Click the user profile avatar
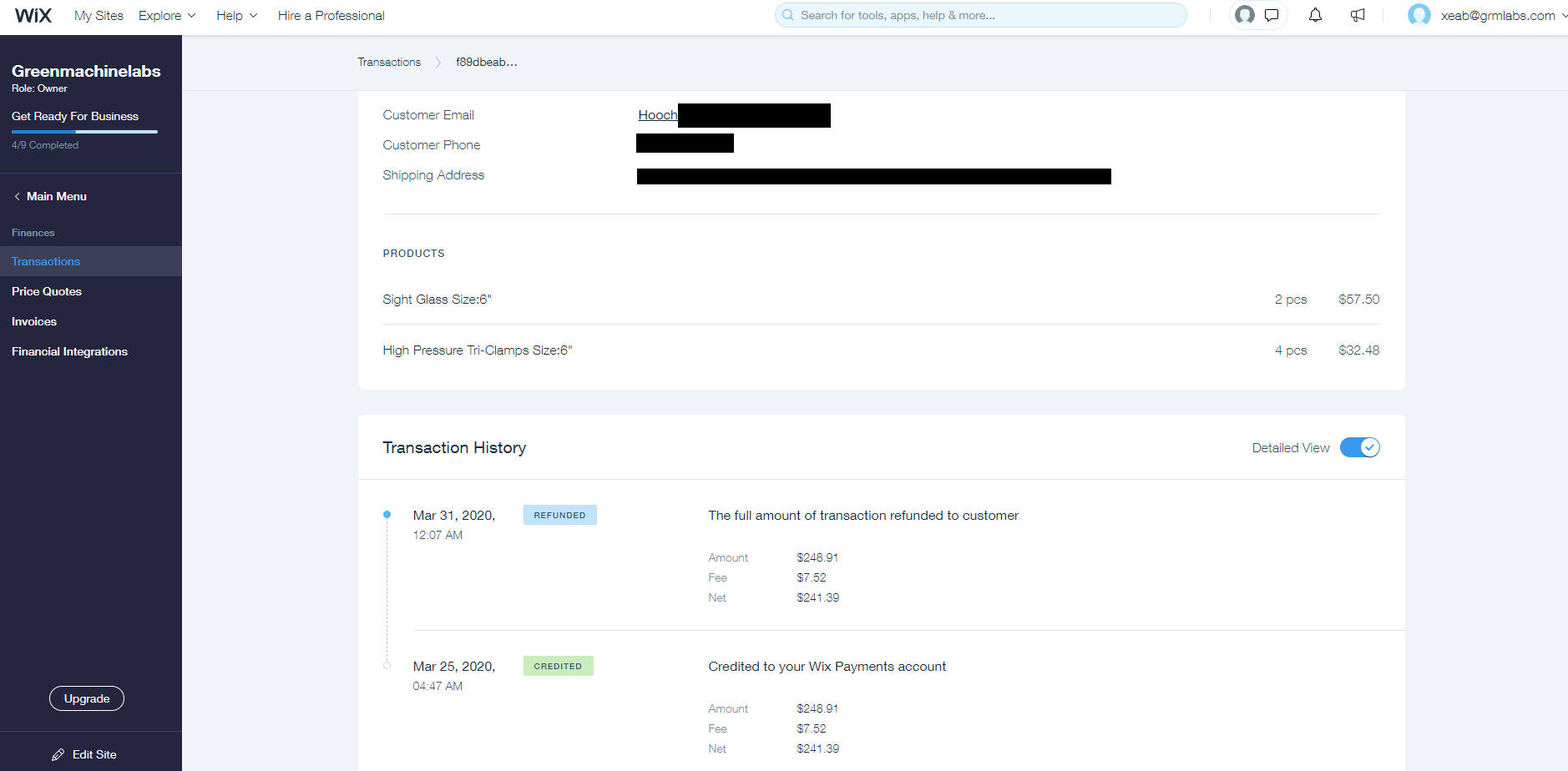1568x771 pixels. (1419, 15)
